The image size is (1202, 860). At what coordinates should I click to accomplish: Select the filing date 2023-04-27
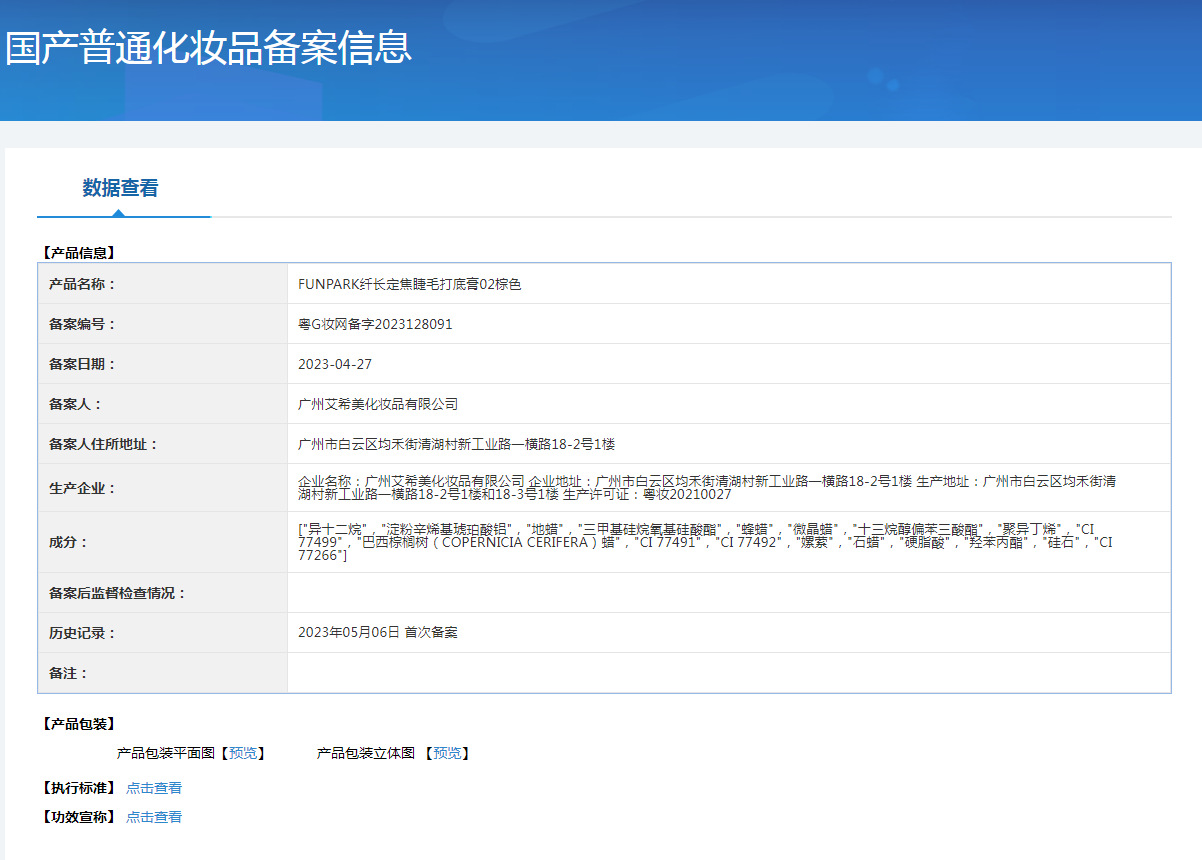(335, 364)
